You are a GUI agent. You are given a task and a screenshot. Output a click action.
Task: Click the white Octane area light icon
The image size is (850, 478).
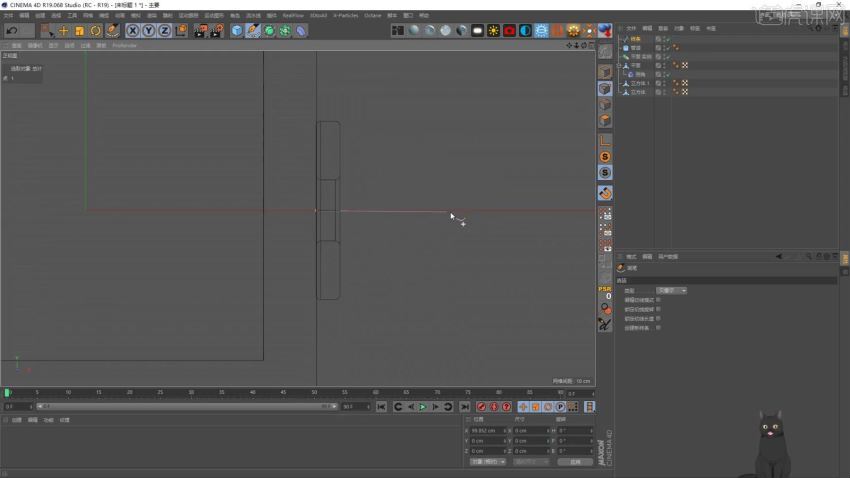coord(477,30)
